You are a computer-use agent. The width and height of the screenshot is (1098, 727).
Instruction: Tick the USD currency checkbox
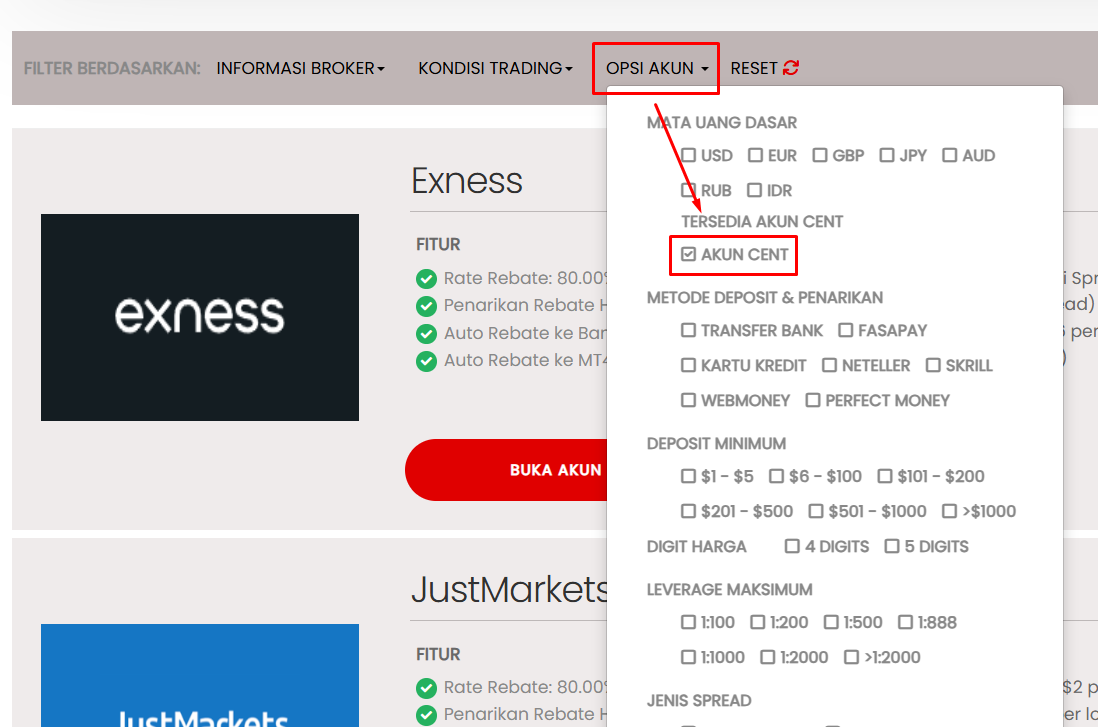[x=688, y=155]
